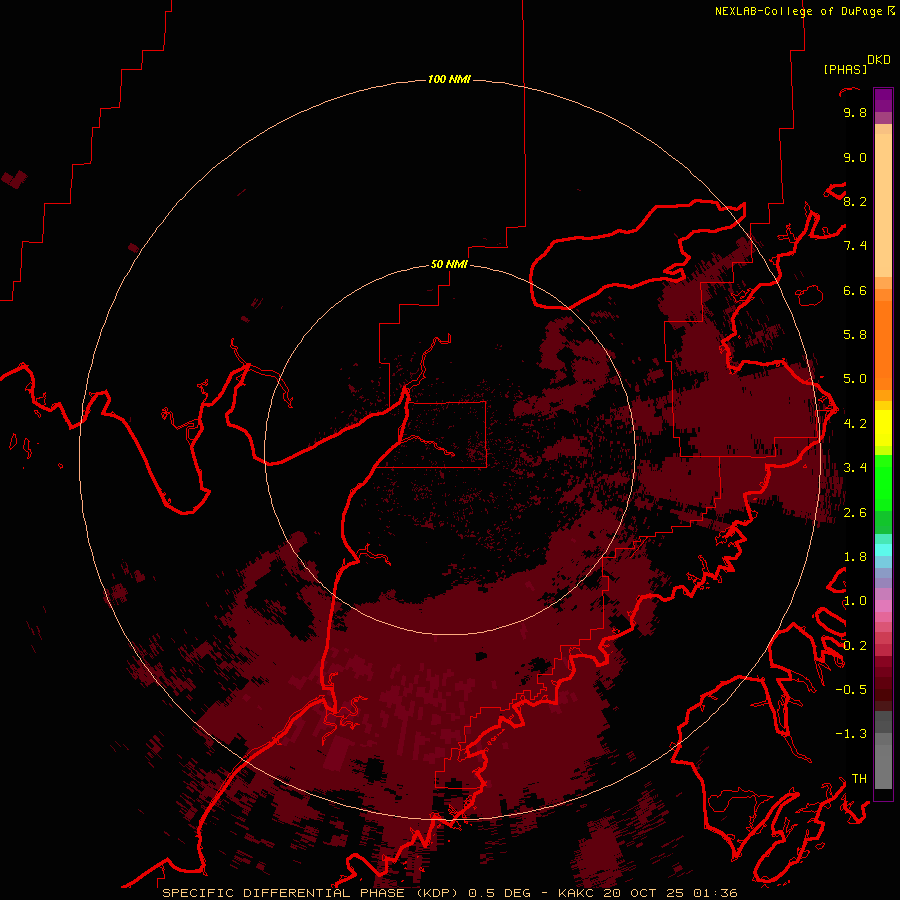The height and width of the screenshot is (900, 900).
Task: Select the 1.0 scale value
Action: (855, 601)
